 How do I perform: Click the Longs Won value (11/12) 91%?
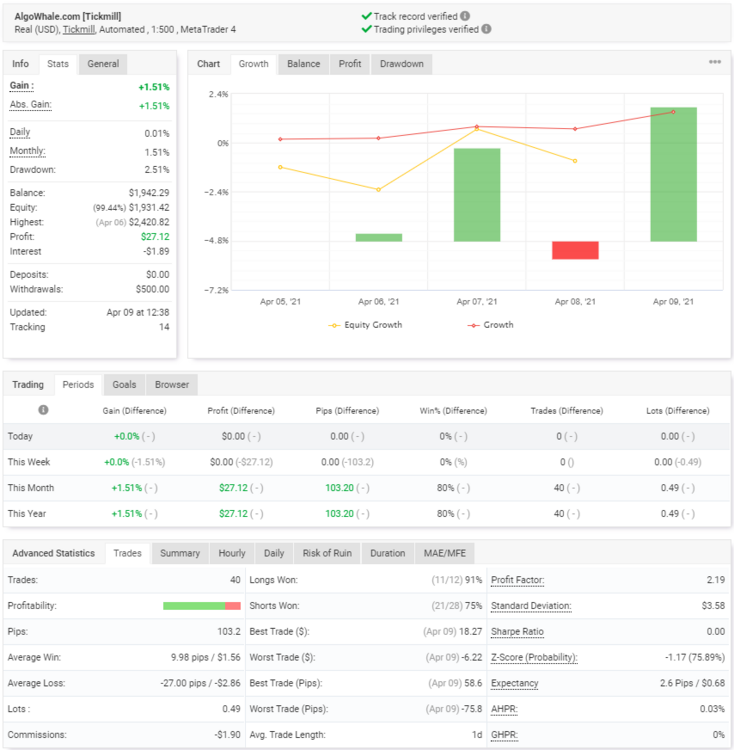[457, 580]
